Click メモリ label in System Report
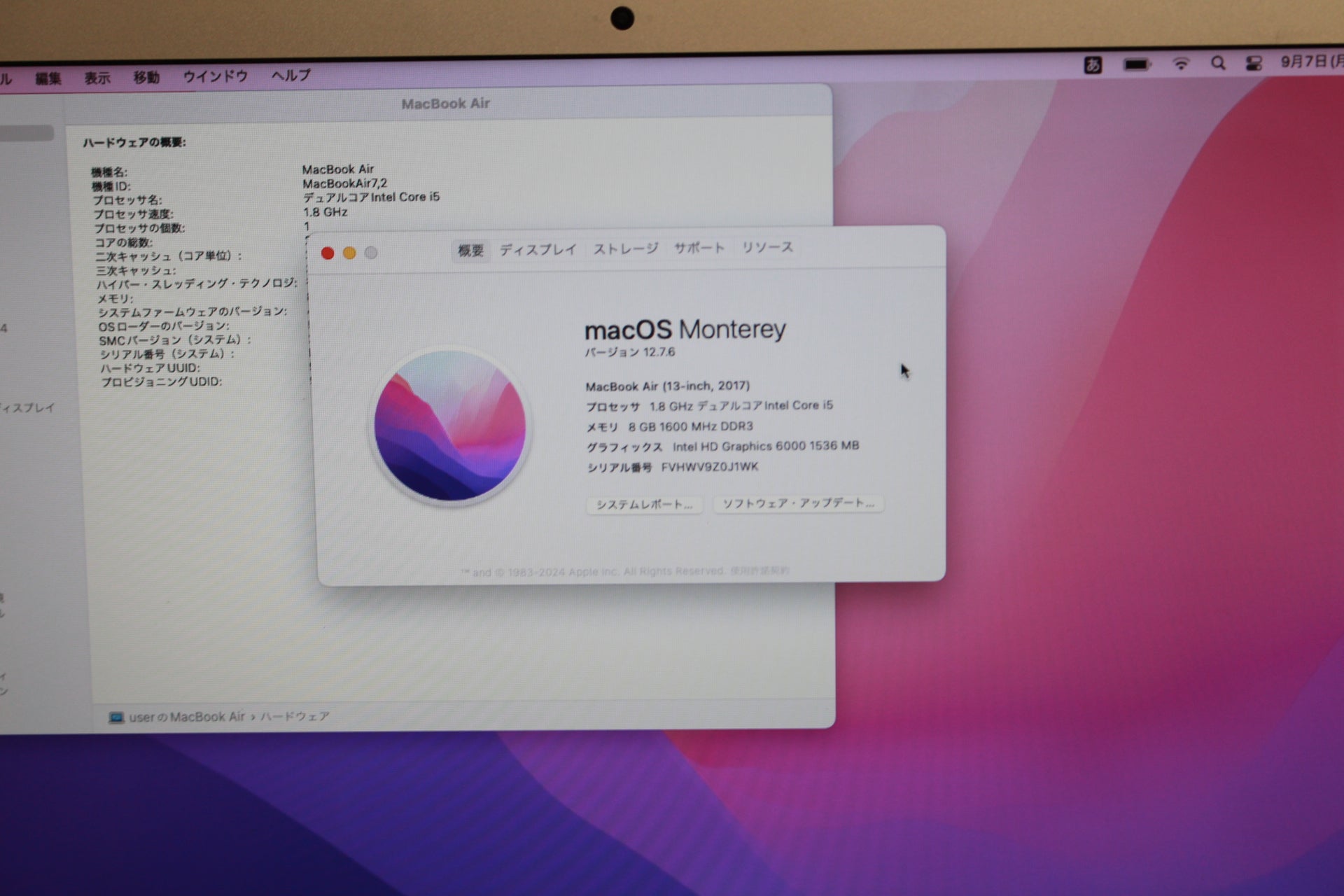Image resolution: width=1344 pixels, height=896 pixels. [x=115, y=299]
